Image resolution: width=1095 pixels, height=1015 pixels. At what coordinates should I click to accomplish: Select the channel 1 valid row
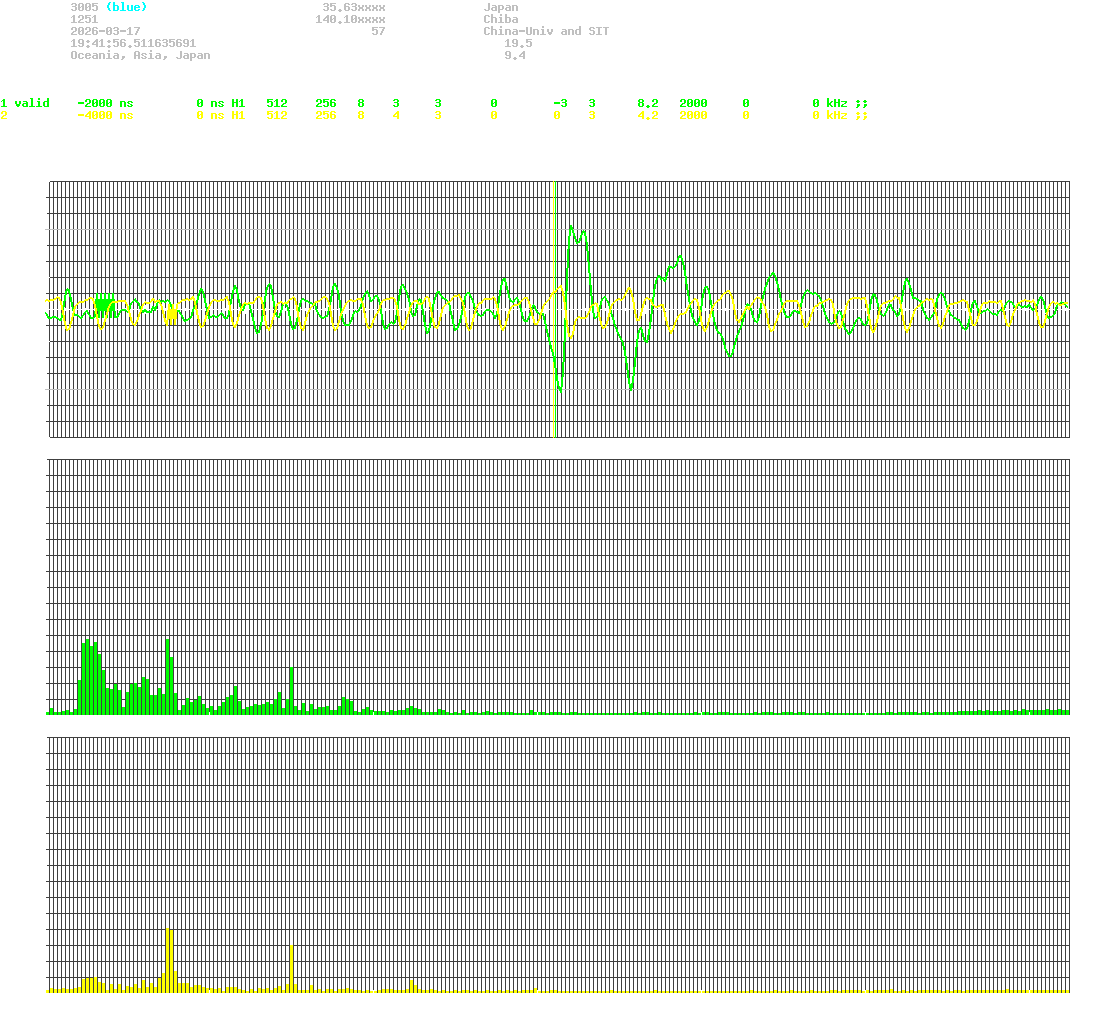(26, 102)
